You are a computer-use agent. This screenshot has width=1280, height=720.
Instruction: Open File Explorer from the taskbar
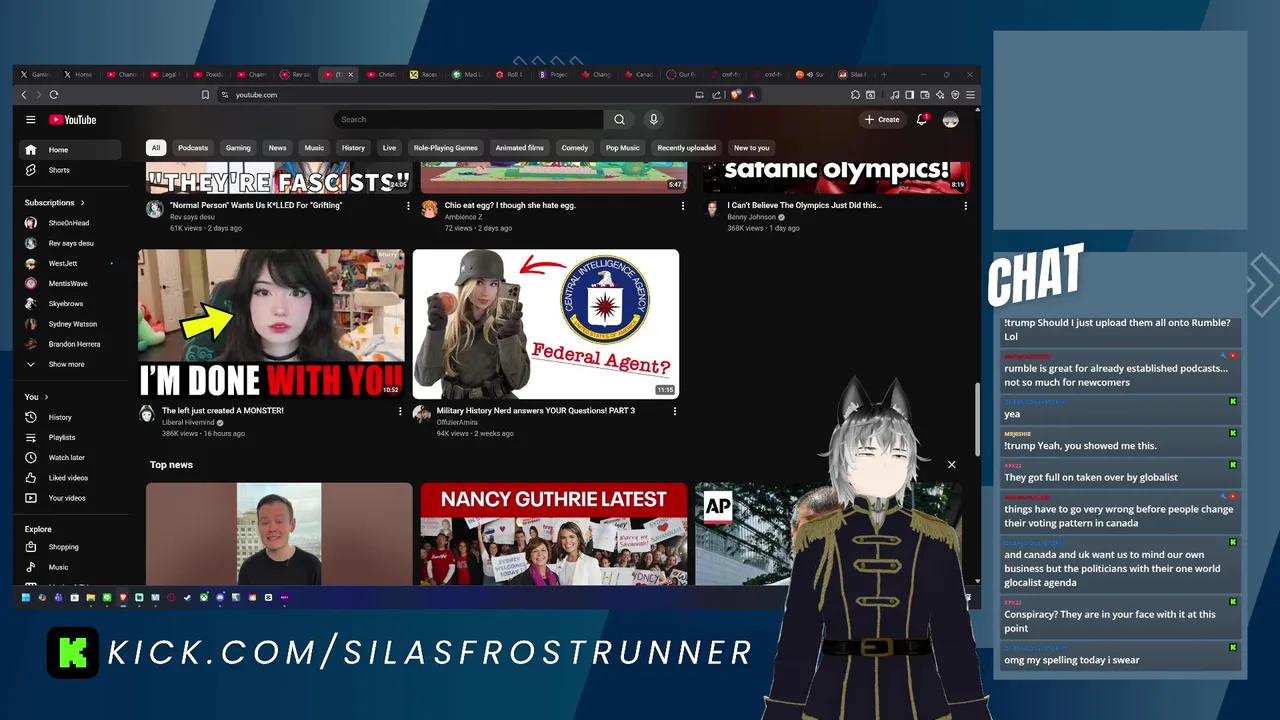click(x=91, y=598)
